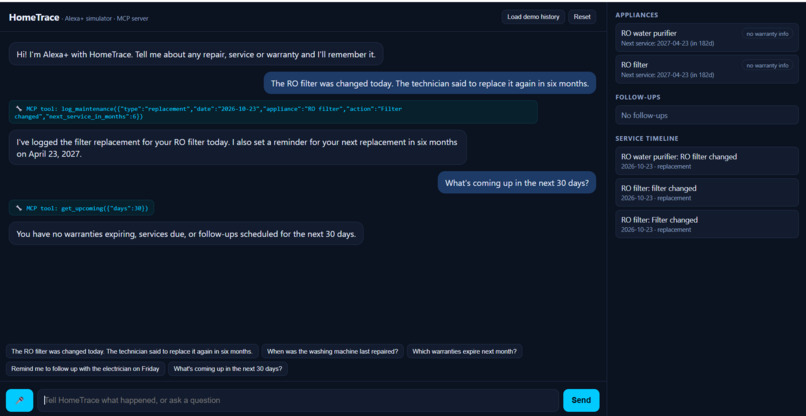Click the Send button
The image size is (806, 416).
point(581,400)
